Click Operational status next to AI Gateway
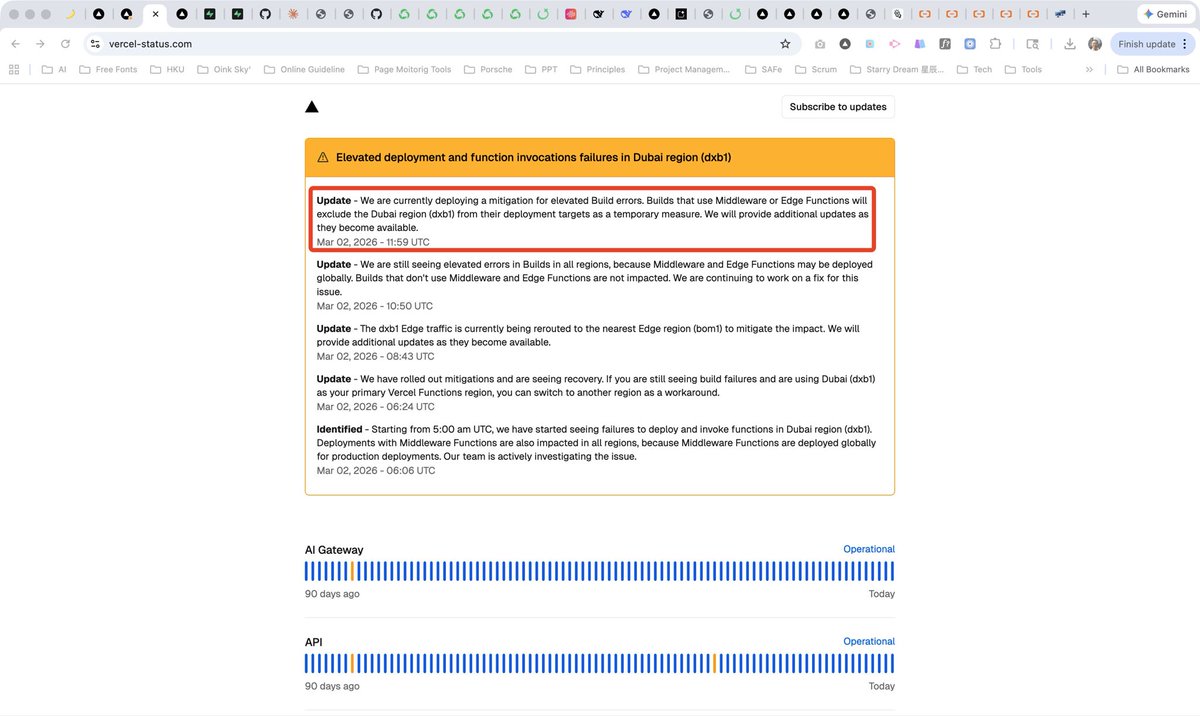Viewport: 1200px width, 716px height. (x=869, y=549)
